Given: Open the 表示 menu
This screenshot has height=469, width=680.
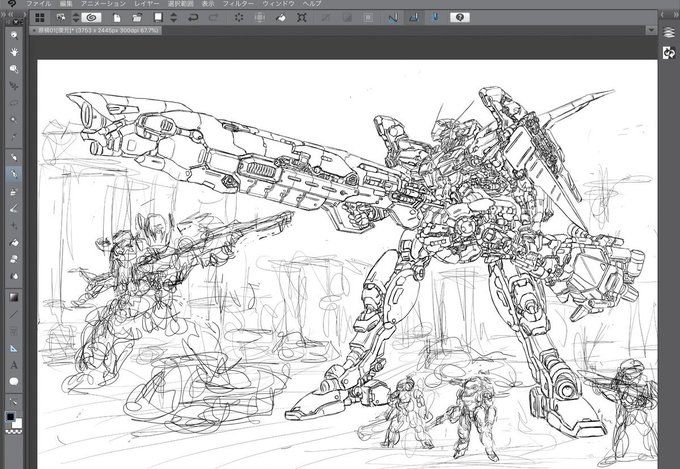Looking at the screenshot, I should point(208,3).
